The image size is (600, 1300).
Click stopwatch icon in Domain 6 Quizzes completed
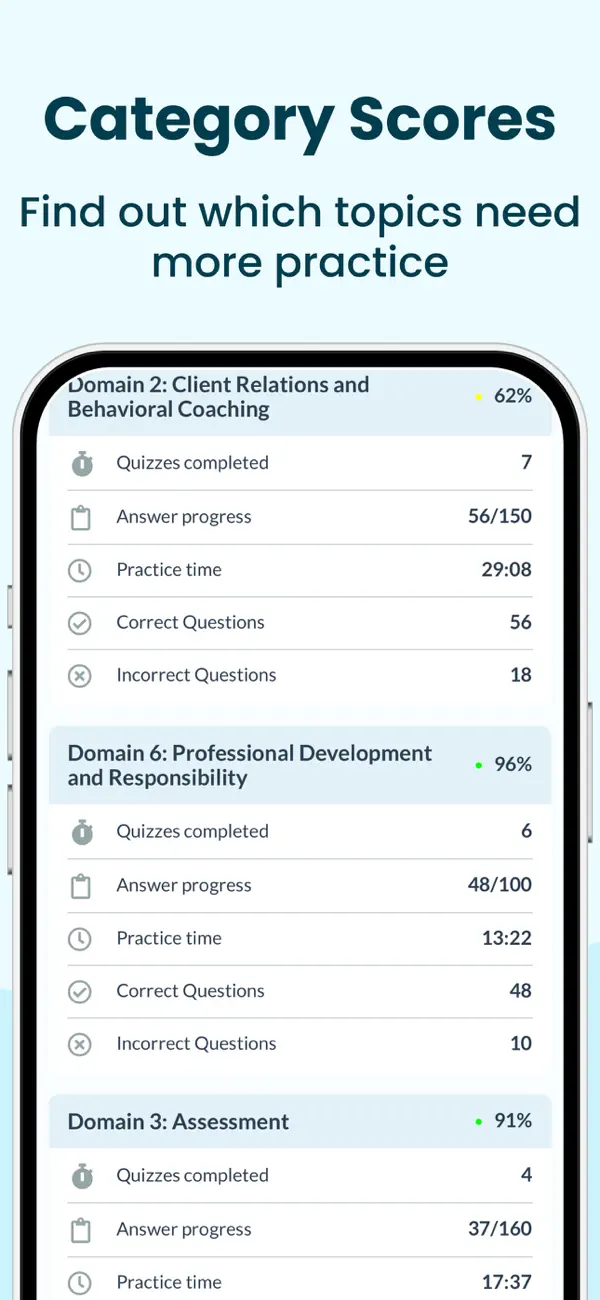tap(80, 832)
